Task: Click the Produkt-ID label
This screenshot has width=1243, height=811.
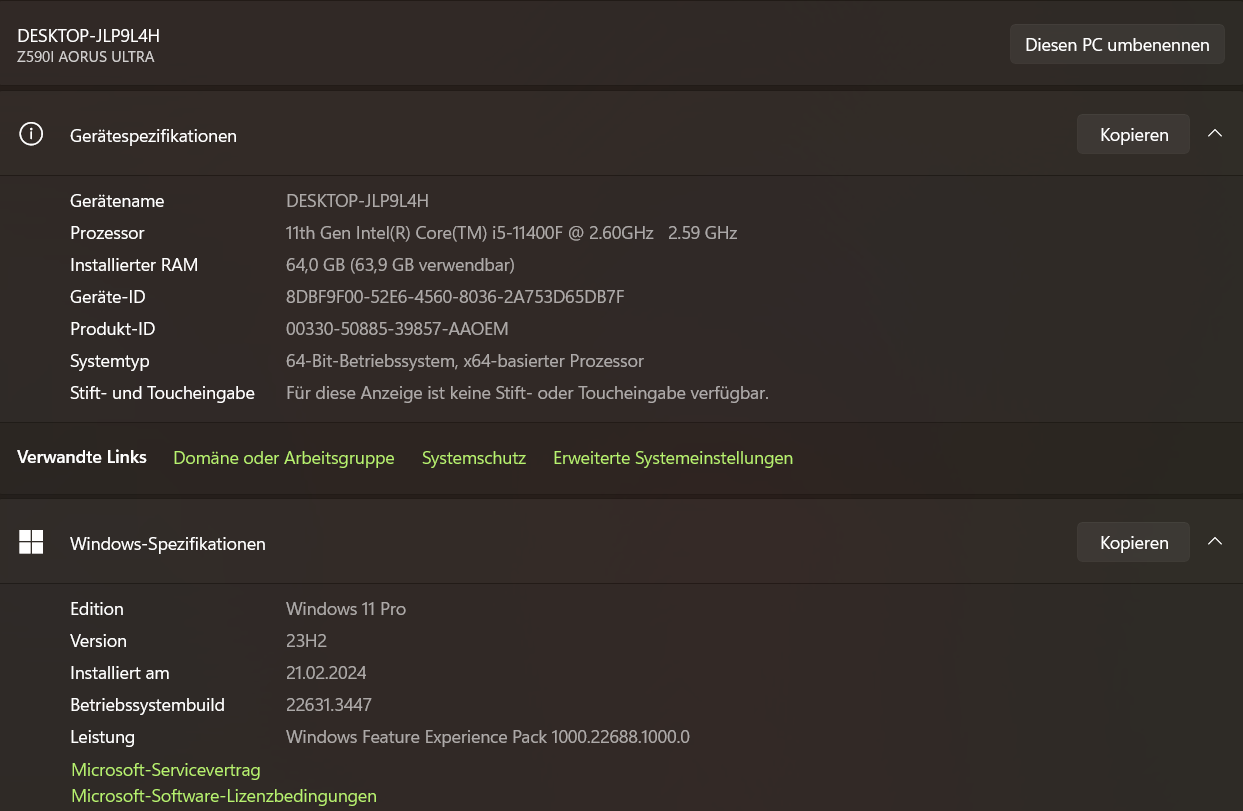Action: [113, 329]
